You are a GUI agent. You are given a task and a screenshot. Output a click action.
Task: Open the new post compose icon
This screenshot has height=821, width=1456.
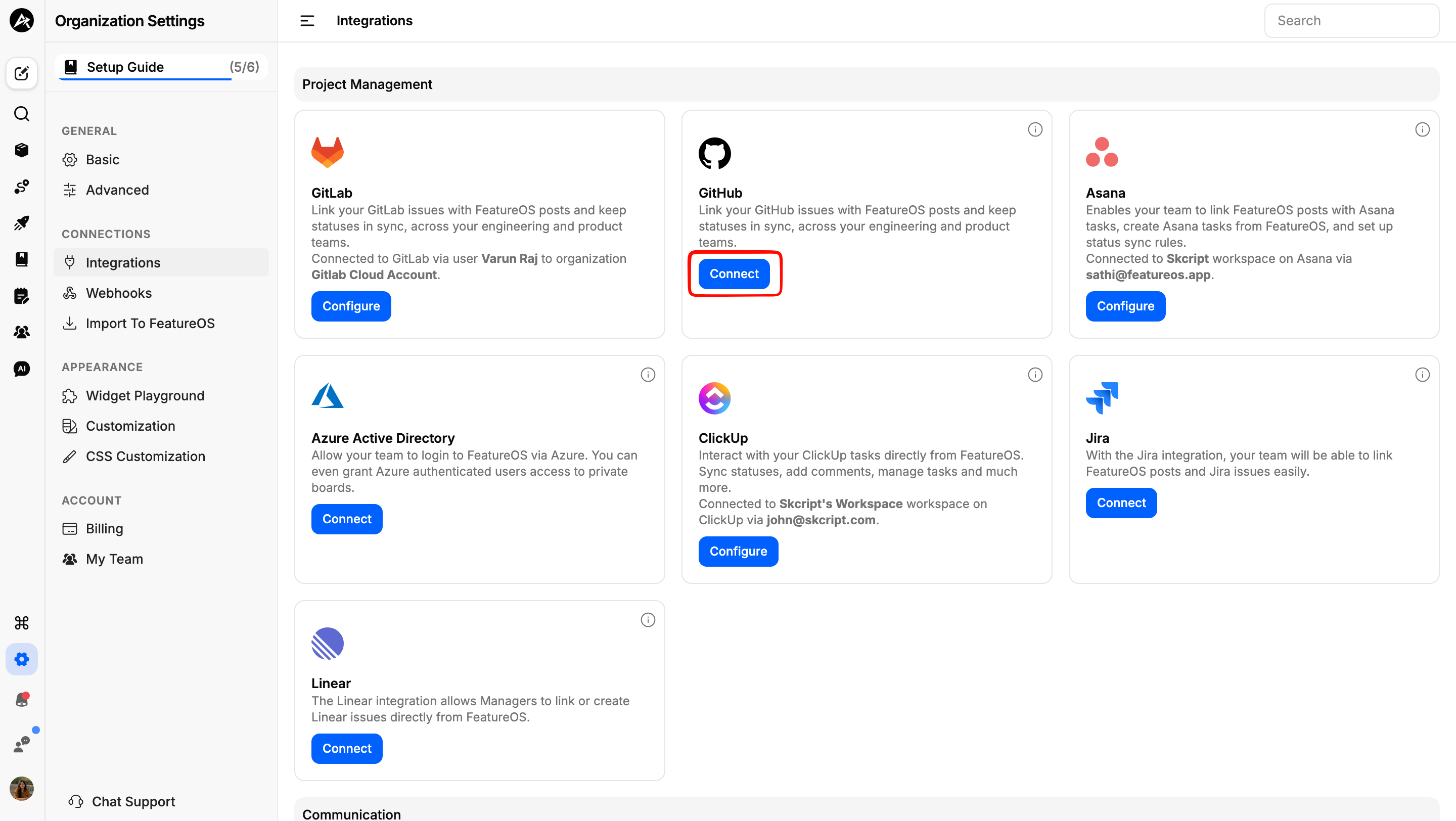pos(21,73)
